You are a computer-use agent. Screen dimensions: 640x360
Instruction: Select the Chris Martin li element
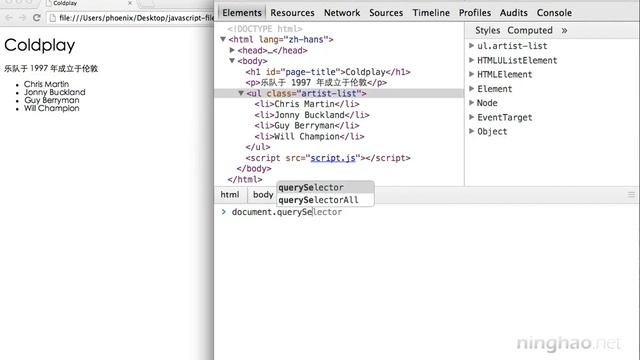coord(307,104)
